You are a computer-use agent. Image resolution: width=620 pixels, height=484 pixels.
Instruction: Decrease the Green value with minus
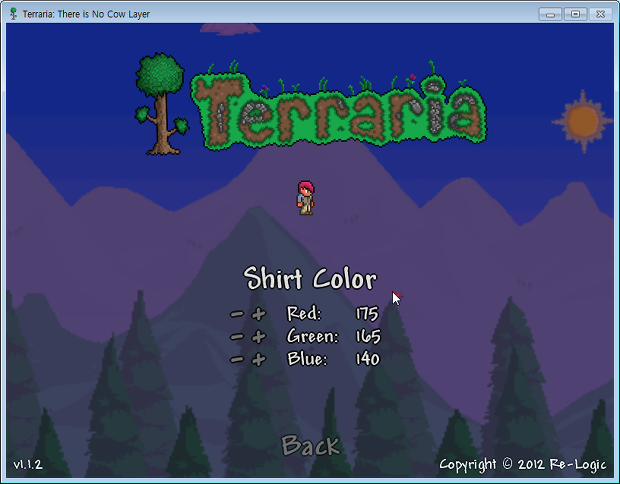[237, 337]
